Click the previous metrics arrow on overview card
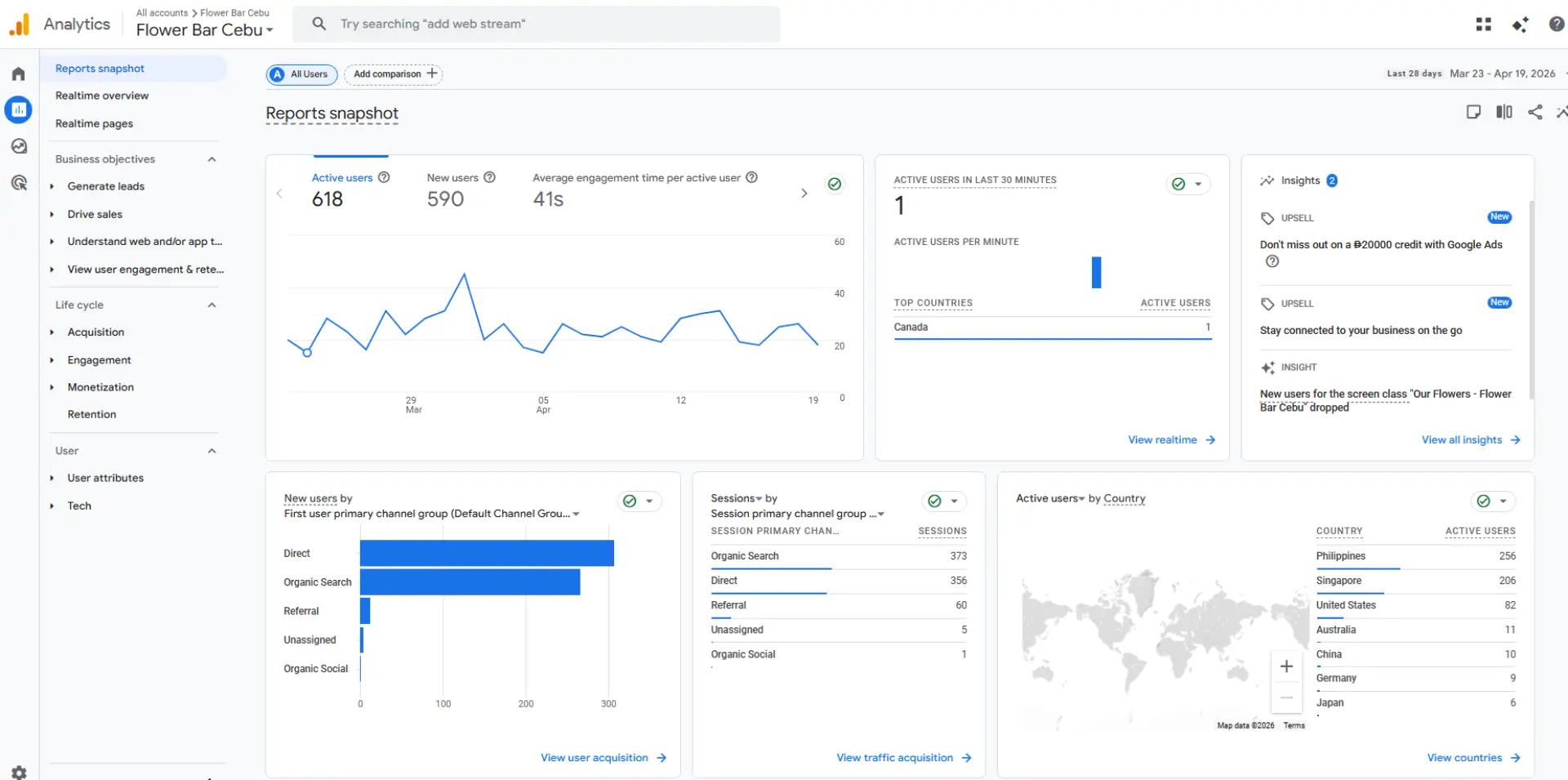This screenshot has width=1568, height=780. coord(279,194)
